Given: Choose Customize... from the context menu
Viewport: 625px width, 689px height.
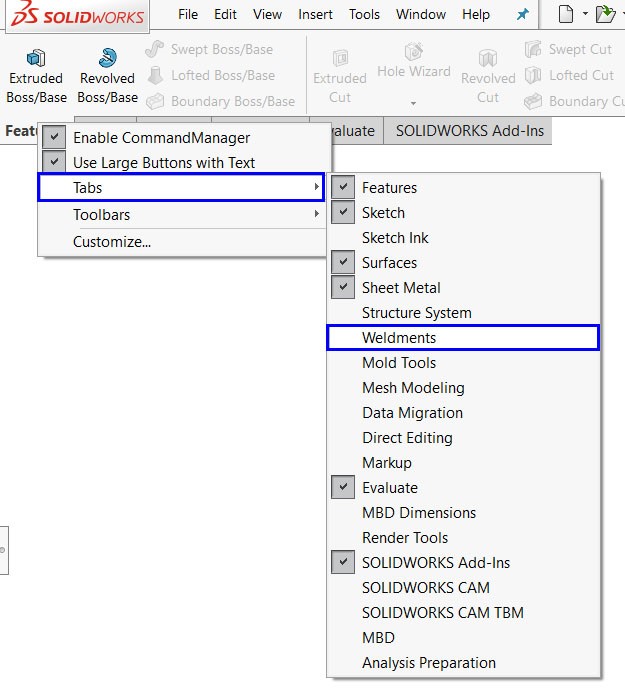Looking at the screenshot, I should [182, 242].
